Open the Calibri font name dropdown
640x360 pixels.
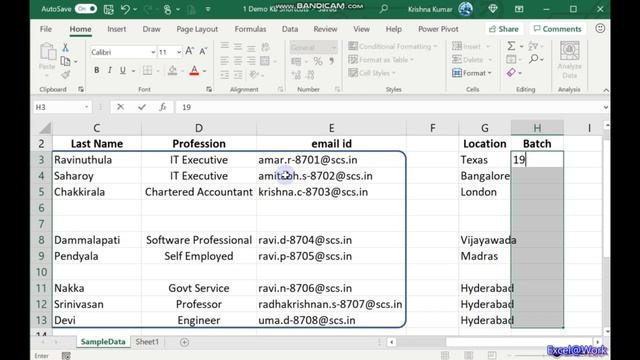coord(153,52)
